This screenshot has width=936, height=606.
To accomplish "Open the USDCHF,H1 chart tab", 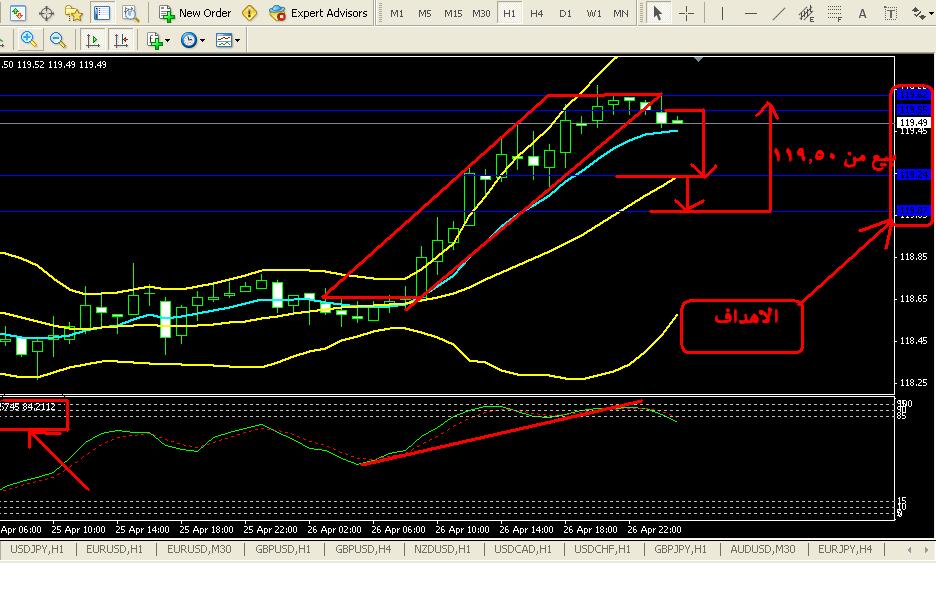I will (602, 549).
